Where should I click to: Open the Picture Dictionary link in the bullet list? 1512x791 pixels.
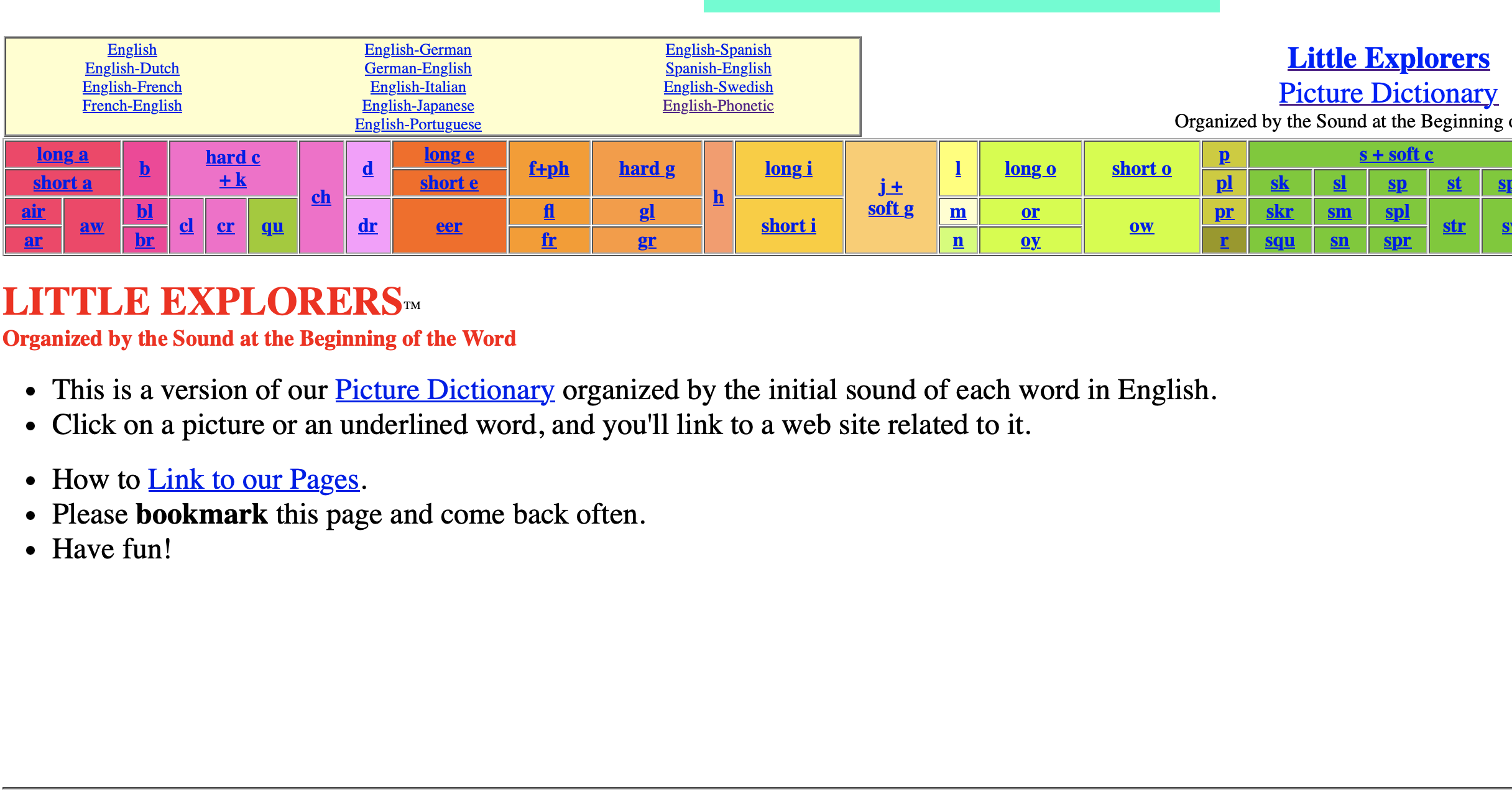click(x=445, y=390)
